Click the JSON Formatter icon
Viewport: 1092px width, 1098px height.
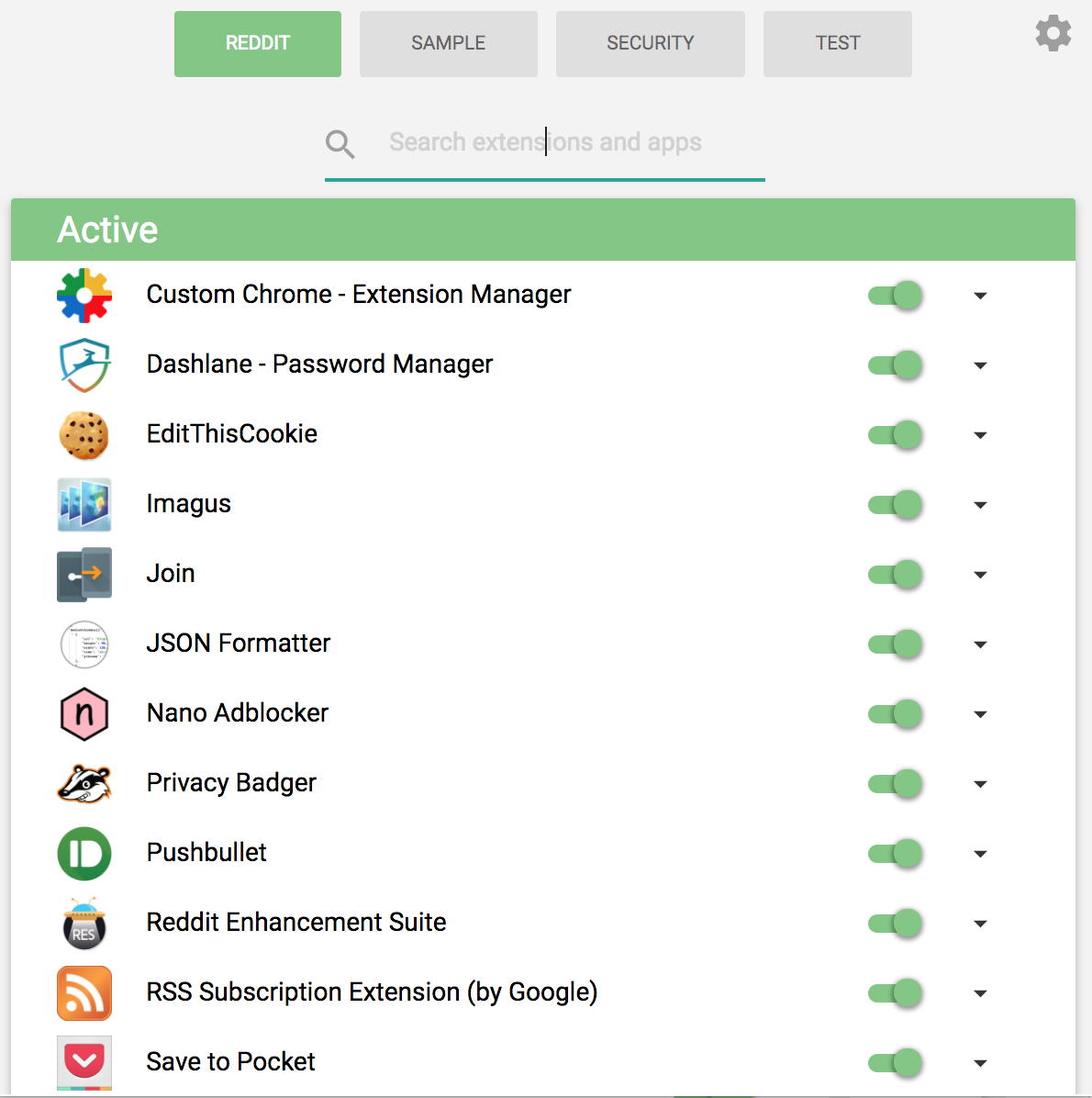click(x=84, y=644)
